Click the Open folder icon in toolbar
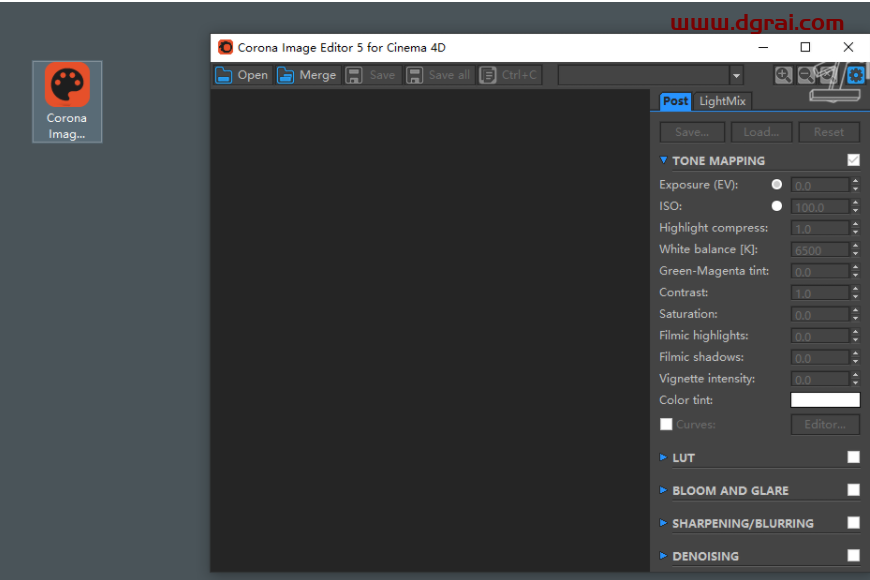The width and height of the screenshot is (870, 580). (x=224, y=75)
